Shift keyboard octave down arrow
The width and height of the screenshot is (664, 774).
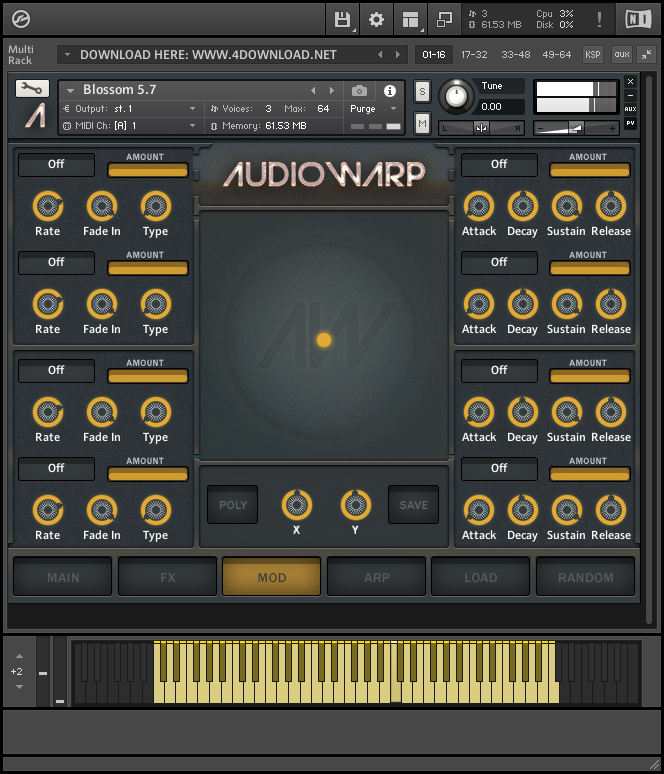pyautogui.click(x=19, y=687)
